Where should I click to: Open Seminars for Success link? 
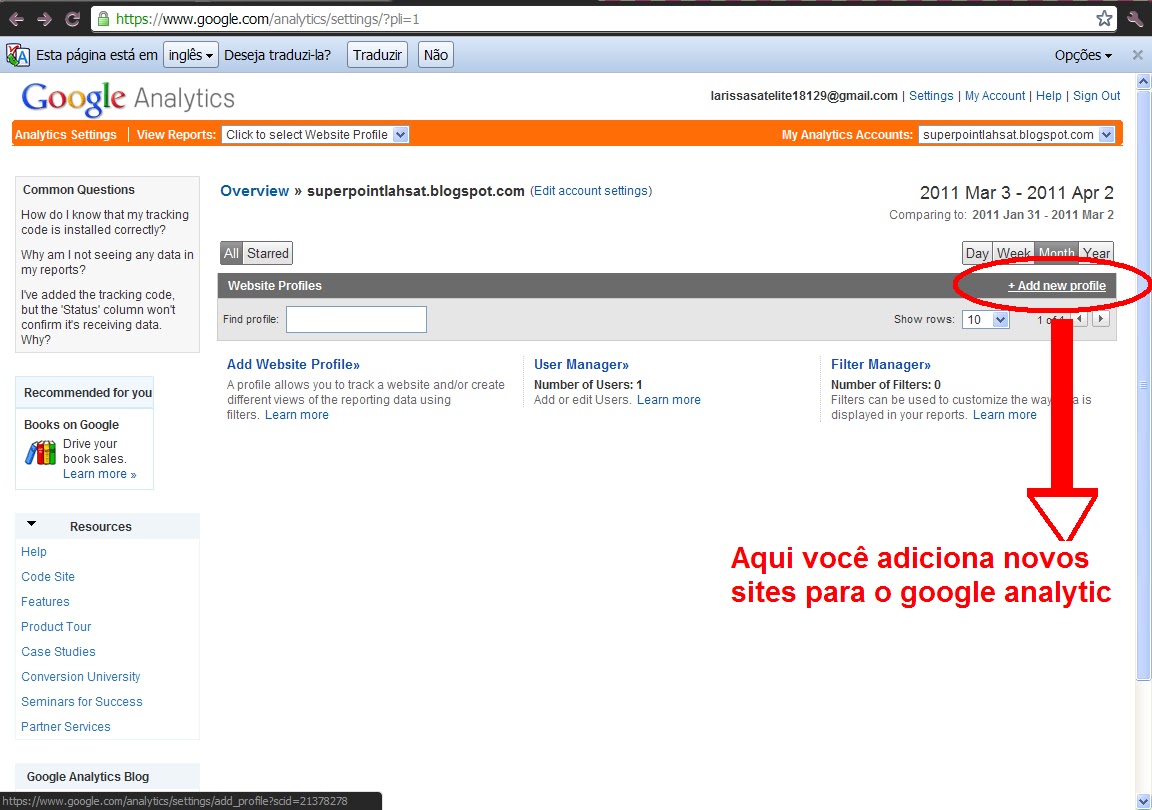pos(82,702)
